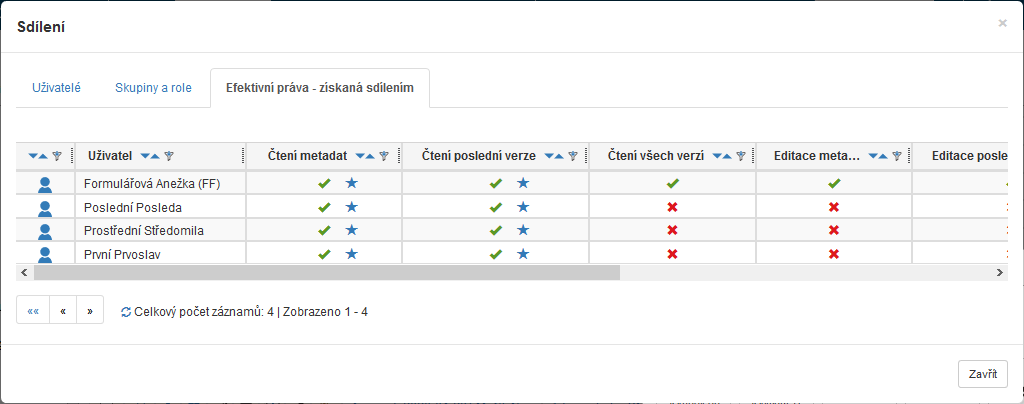The width and height of the screenshot is (1024, 404).
Task: Go to the next page of records
Action: coord(90,311)
